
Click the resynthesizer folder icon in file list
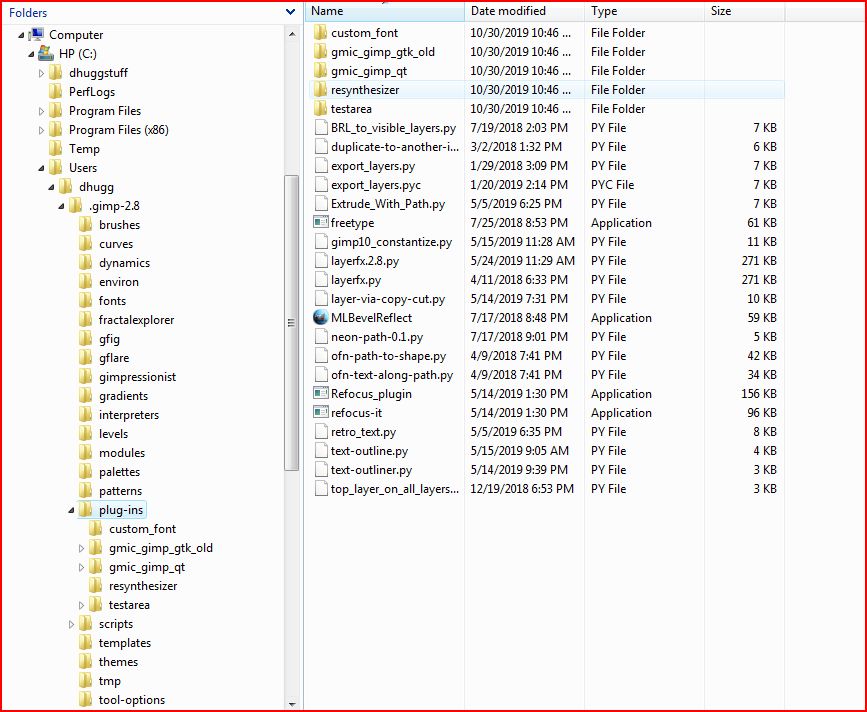pyautogui.click(x=321, y=90)
